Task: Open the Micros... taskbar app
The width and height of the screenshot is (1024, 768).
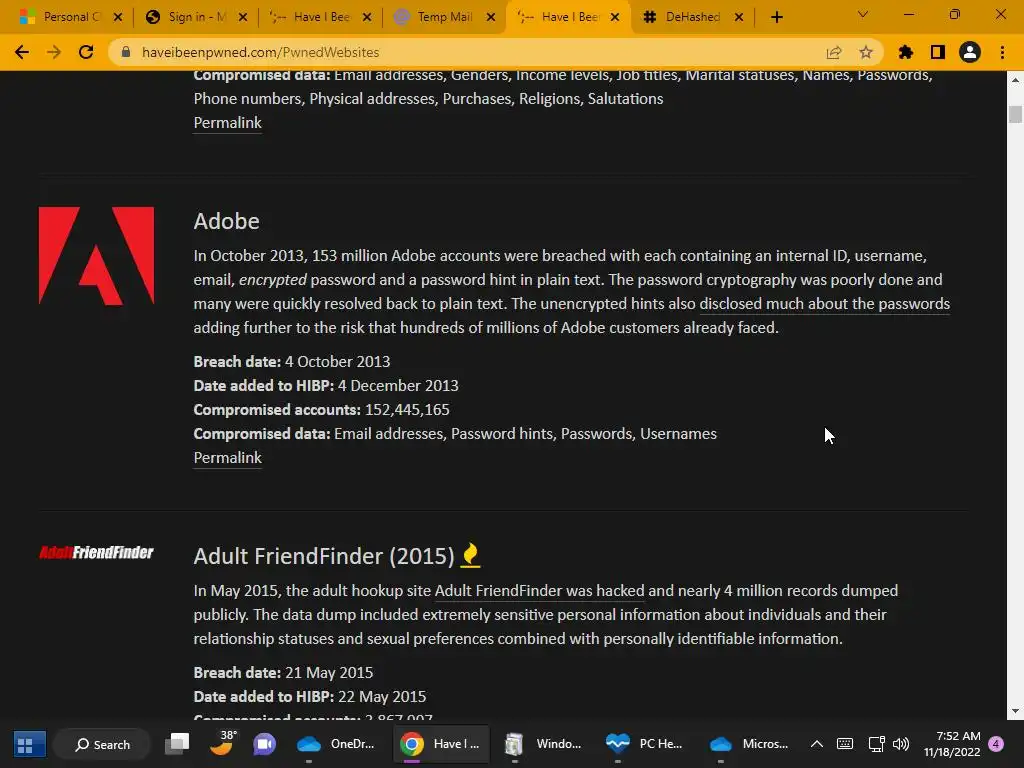Action: click(748, 744)
